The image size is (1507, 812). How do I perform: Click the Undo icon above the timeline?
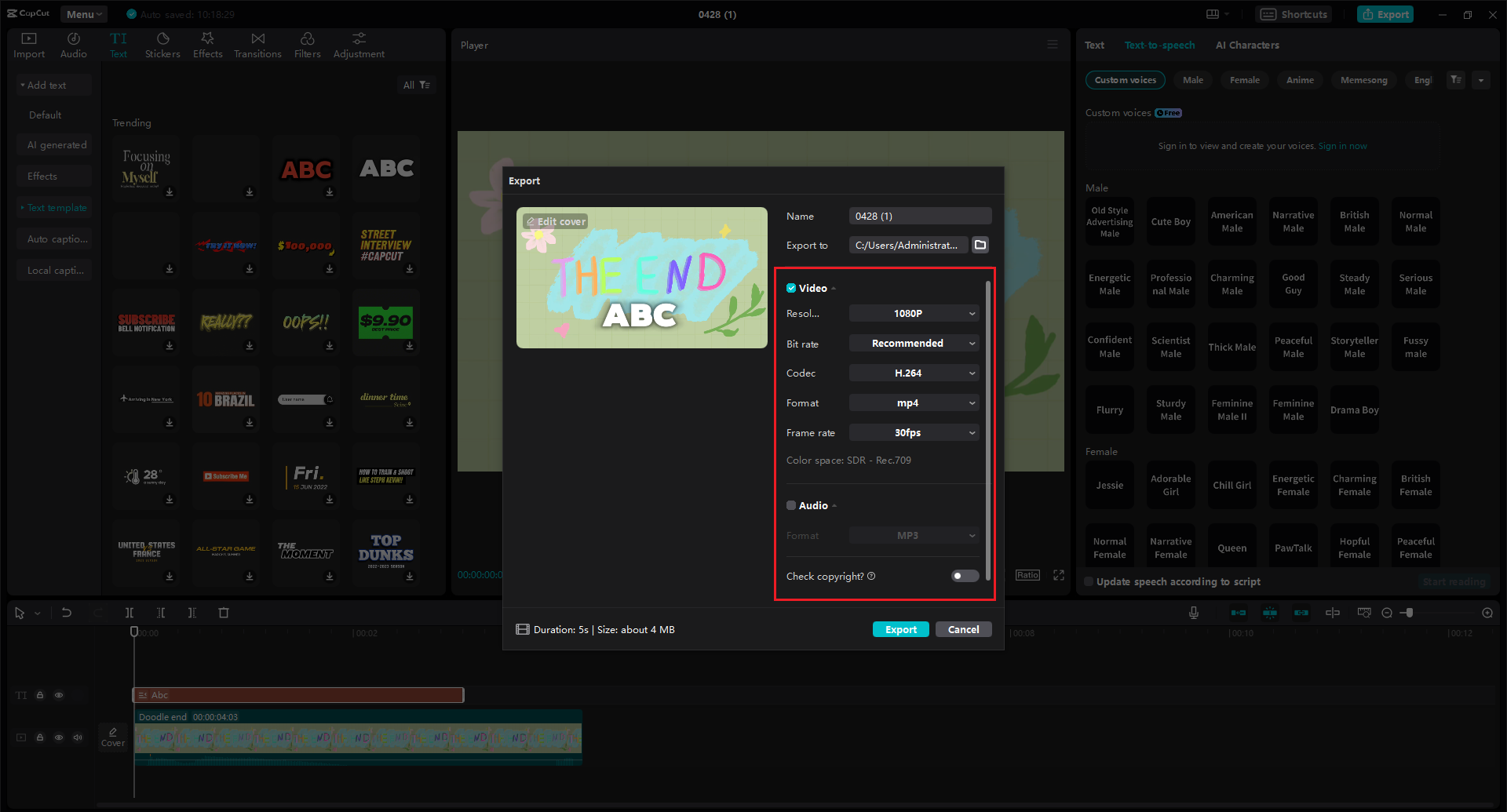coord(67,613)
